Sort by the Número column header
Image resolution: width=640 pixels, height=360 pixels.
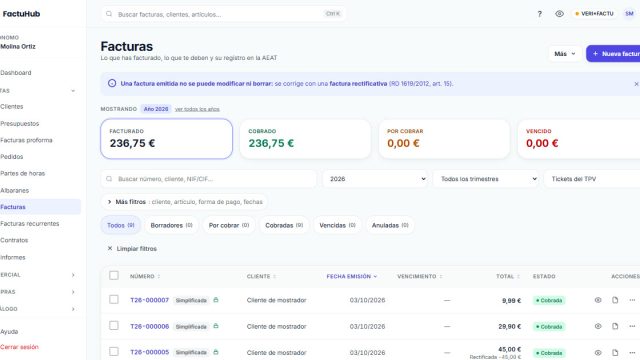pyautogui.click(x=145, y=276)
